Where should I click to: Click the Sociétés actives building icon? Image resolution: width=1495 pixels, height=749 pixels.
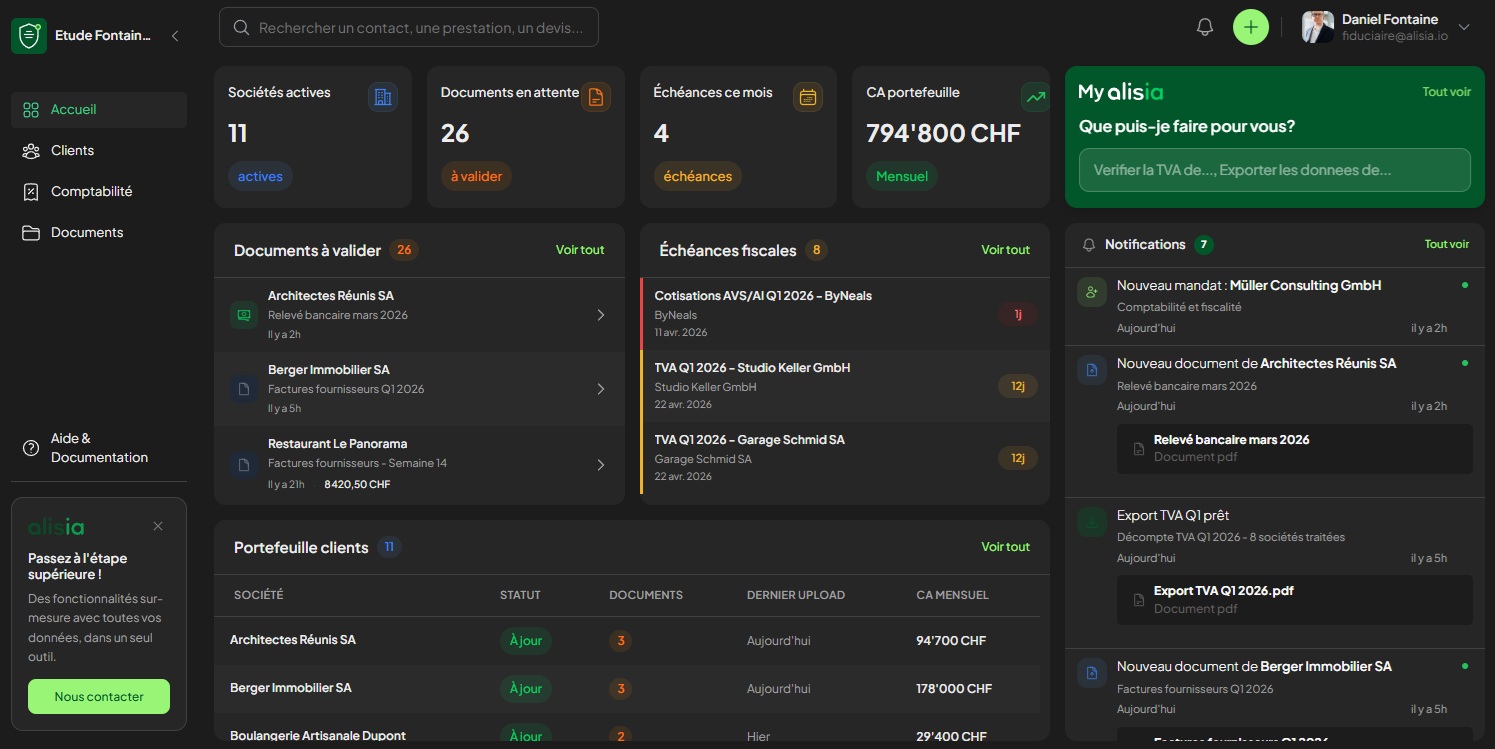(382, 97)
